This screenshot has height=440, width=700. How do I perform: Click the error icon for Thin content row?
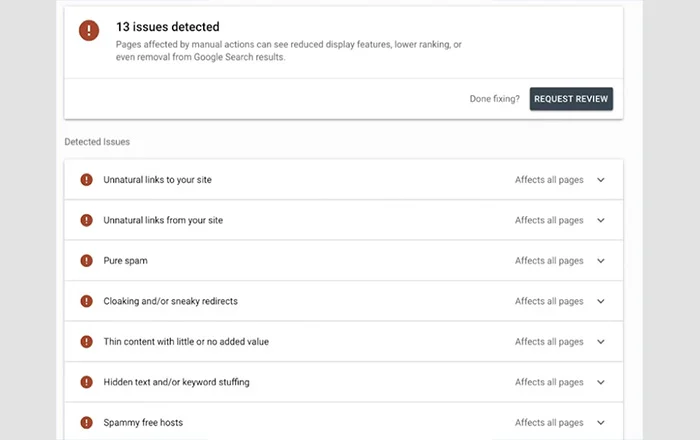click(x=86, y=341)
